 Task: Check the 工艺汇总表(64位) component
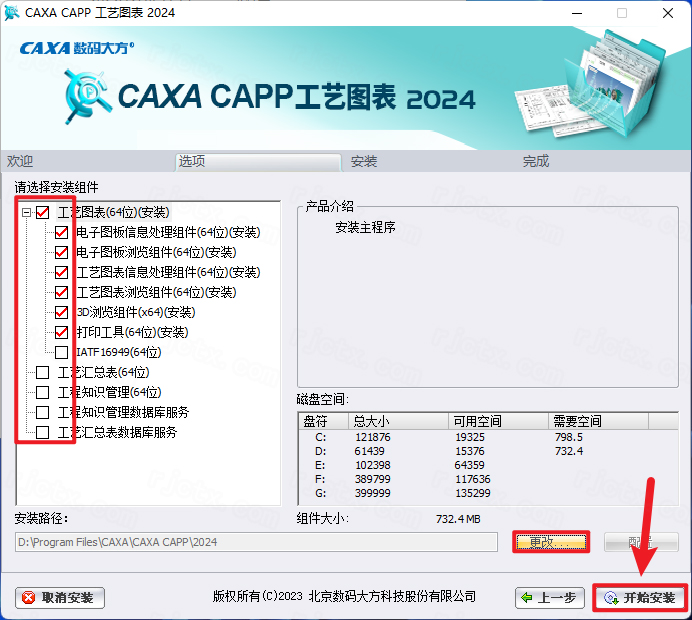[43, 372]
